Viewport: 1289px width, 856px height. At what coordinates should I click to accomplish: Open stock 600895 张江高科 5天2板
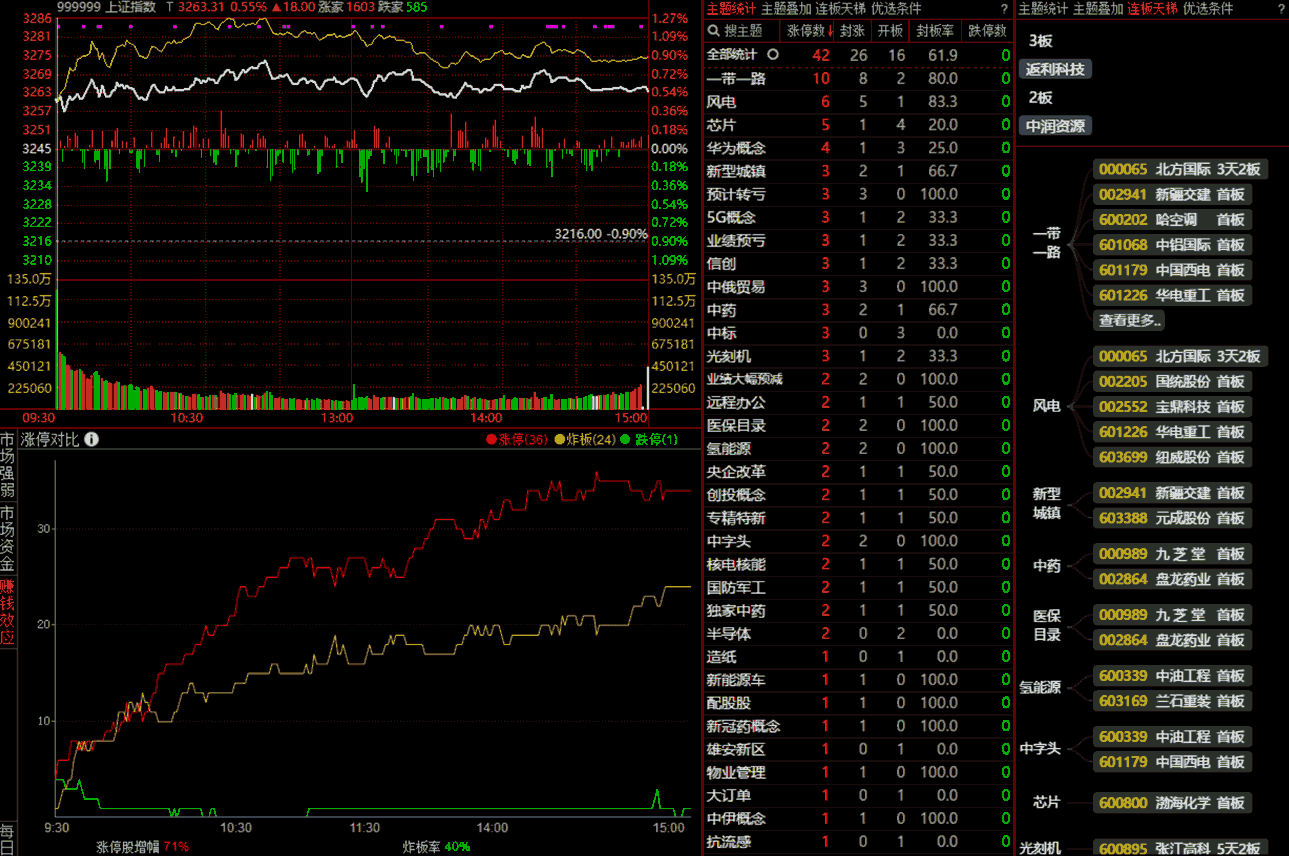tap(1180, 848)
